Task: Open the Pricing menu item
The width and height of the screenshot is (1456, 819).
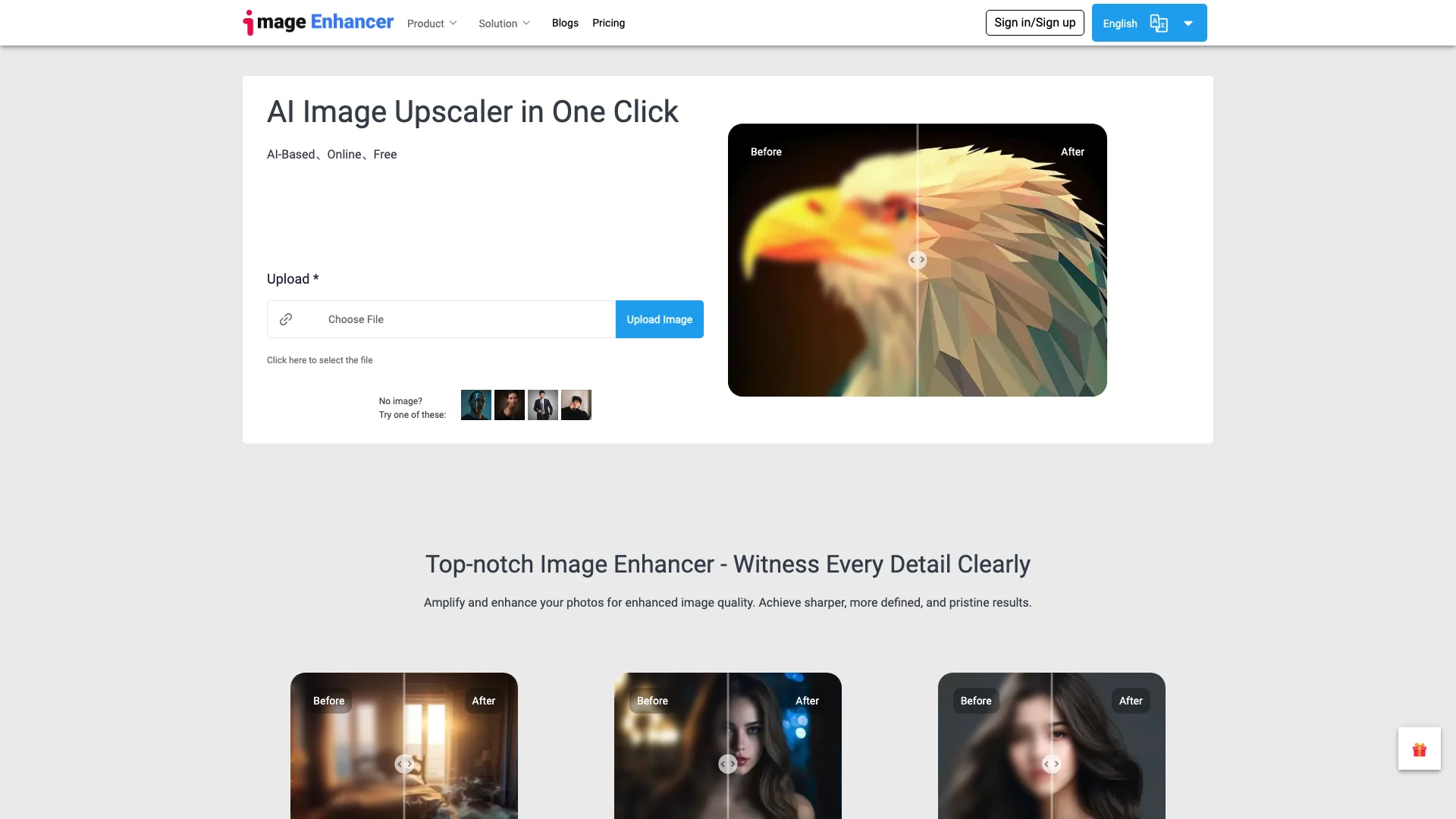Action: click(608, 22)
